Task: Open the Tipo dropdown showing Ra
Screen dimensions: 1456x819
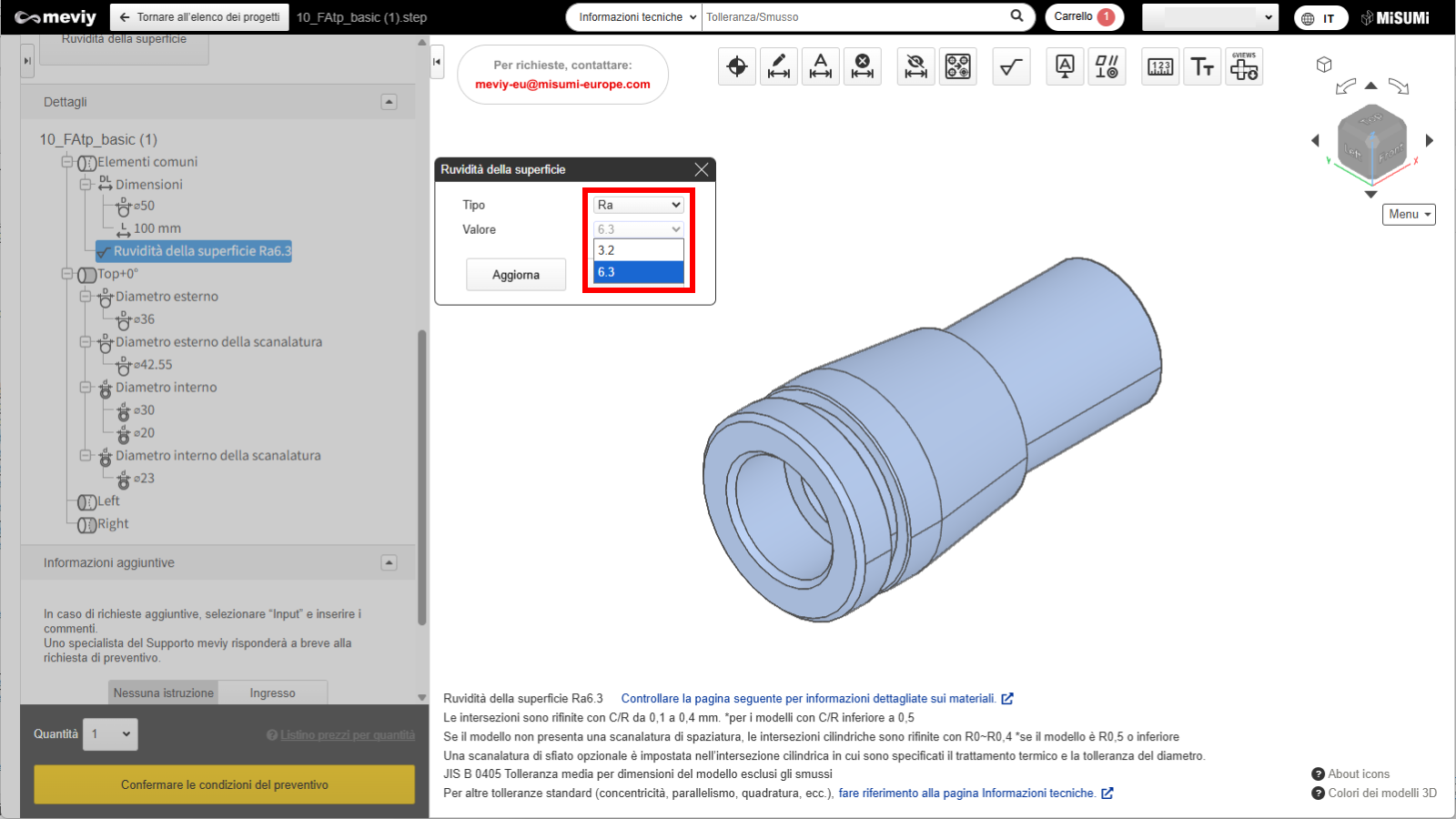Action: [639, 205]
